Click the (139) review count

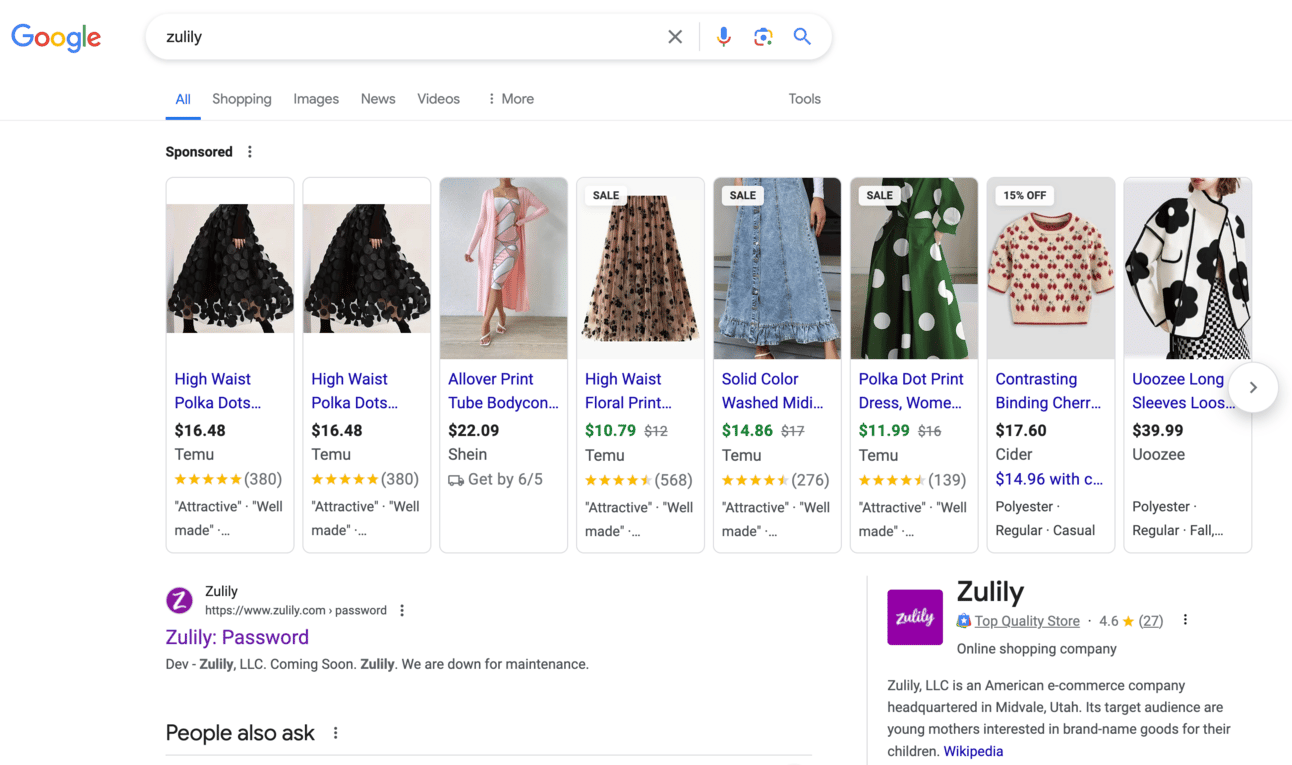[x=948, y=480]
